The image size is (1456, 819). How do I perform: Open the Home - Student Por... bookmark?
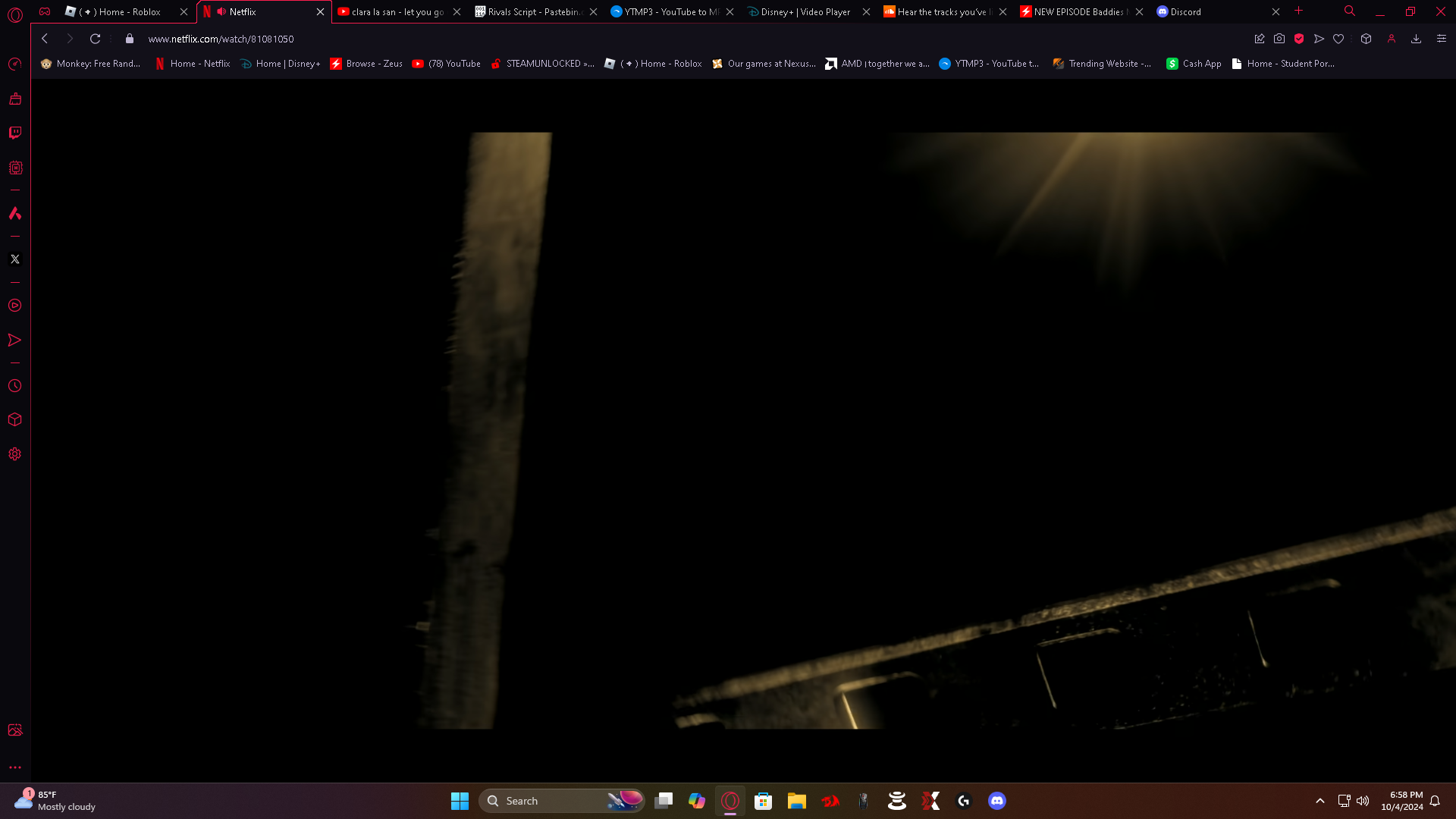(x=1283, y=64)
